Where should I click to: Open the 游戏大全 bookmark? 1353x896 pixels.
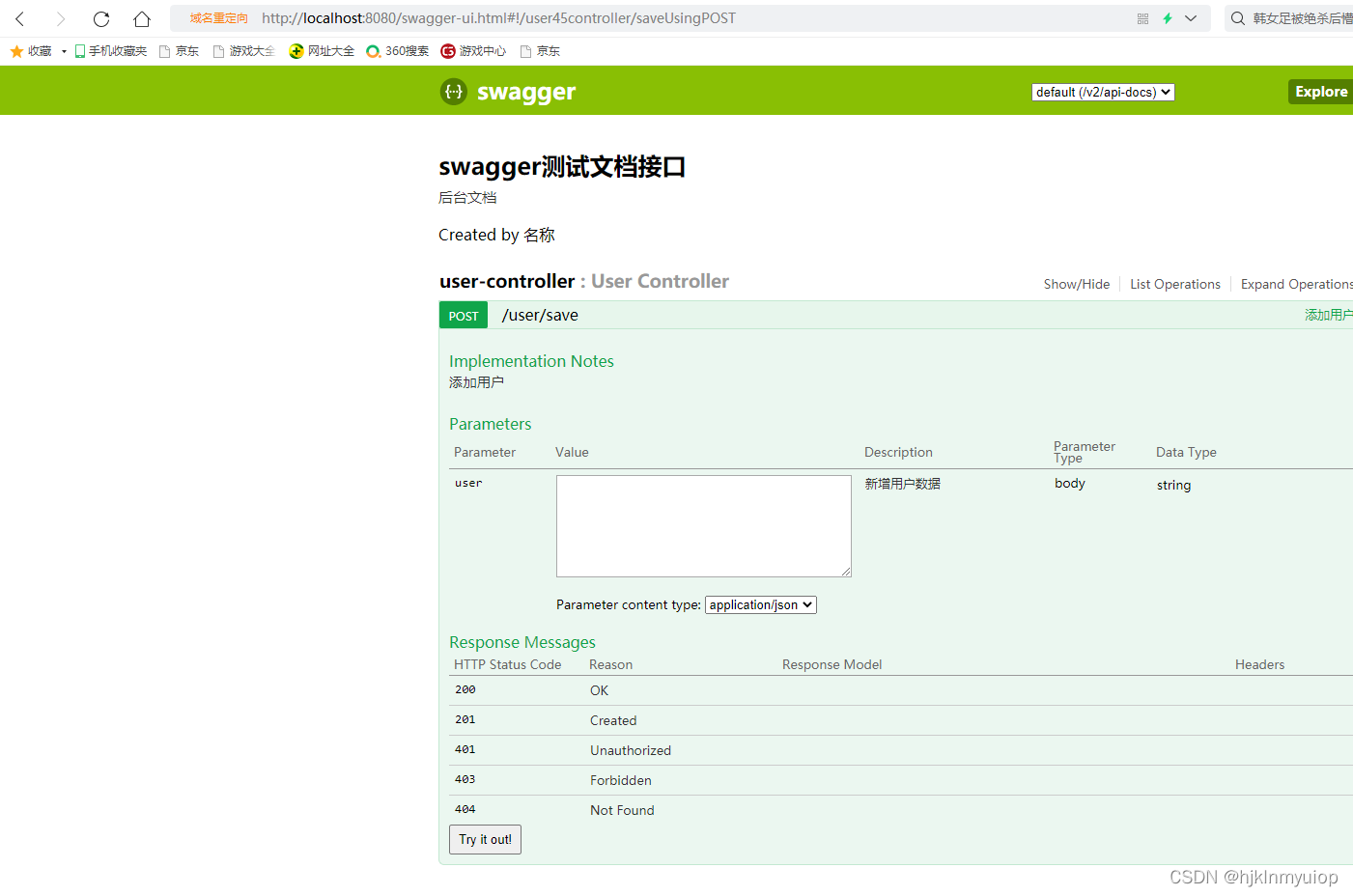click(x=243, y=51)
